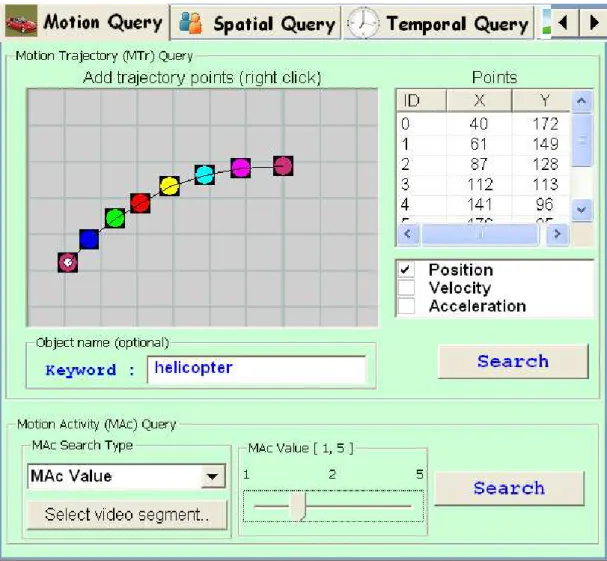Image resolution: width=607 pixels, height=561 pixels.
Task: Select point row with X value 40
Action: coord(483,124)
